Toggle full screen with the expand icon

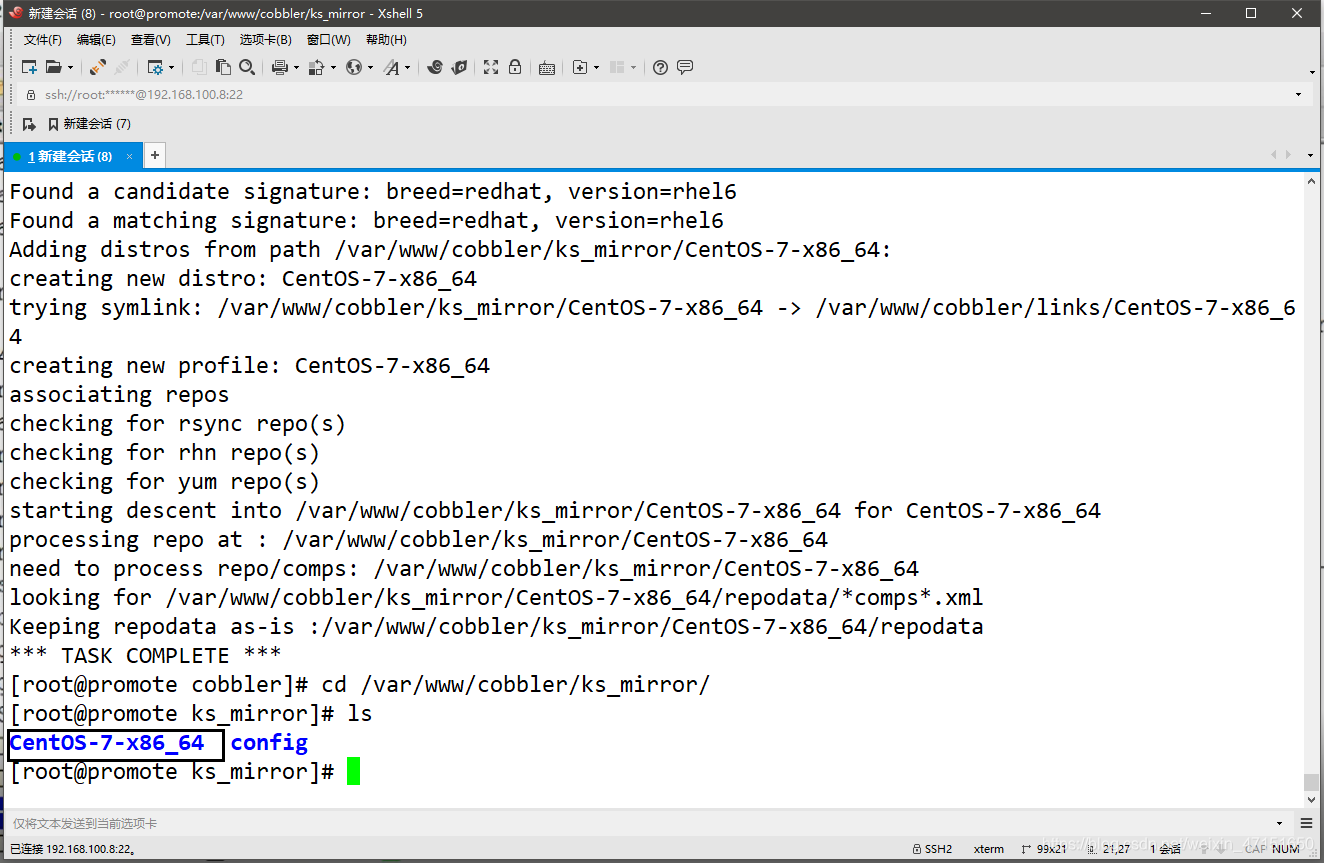coord(491,68)
